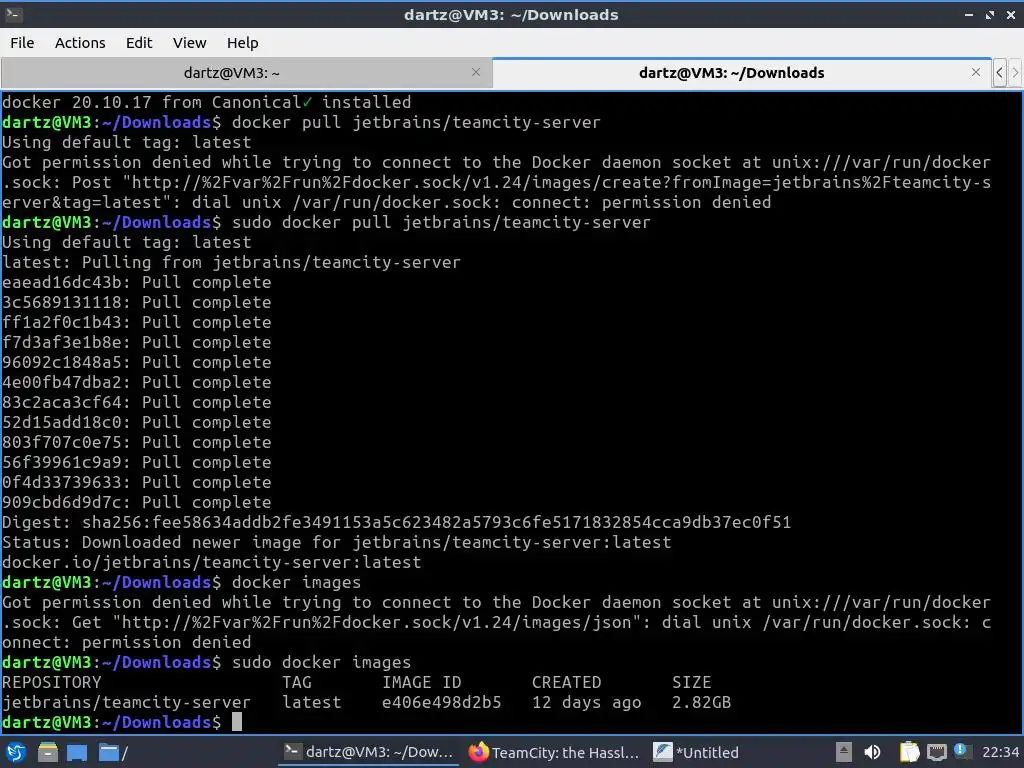Select the dartz@VM3: ~/Downloads tab

pyautogui.click(x=741, y=72)
